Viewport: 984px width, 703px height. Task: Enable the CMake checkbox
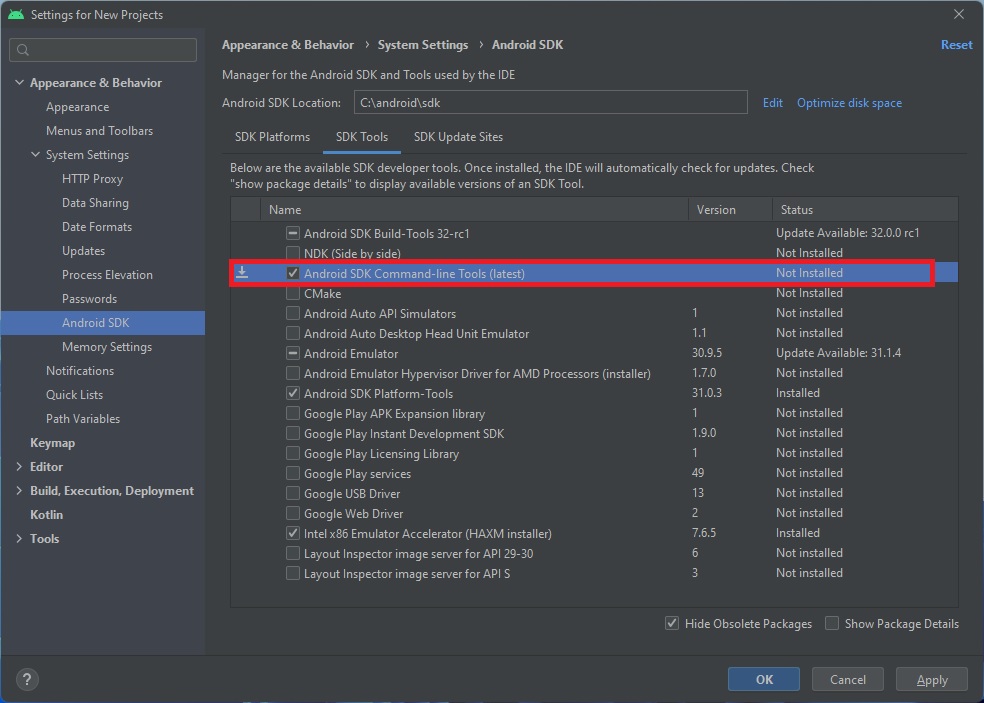[292, 294]
